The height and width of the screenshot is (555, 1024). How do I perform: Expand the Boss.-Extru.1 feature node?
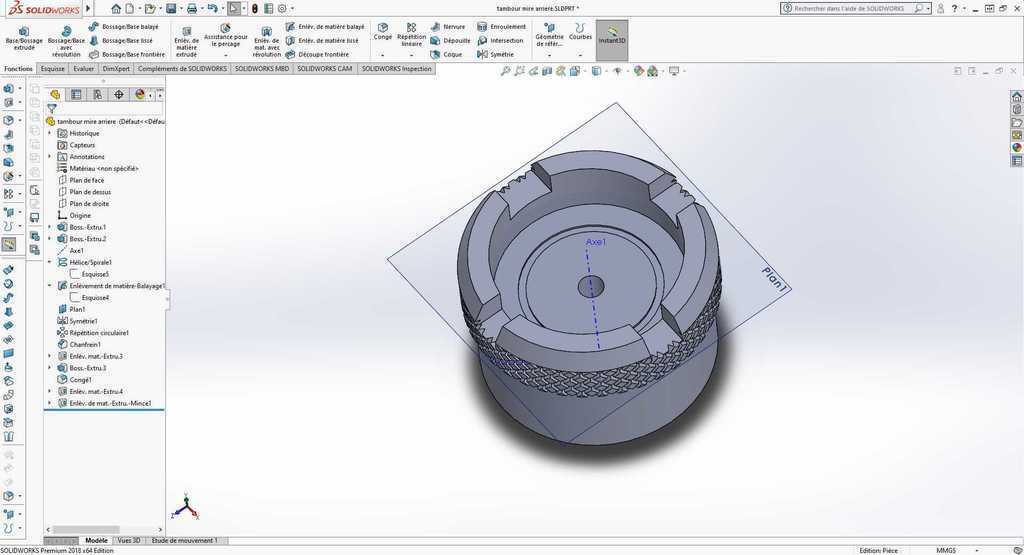[x=50, y=227]
